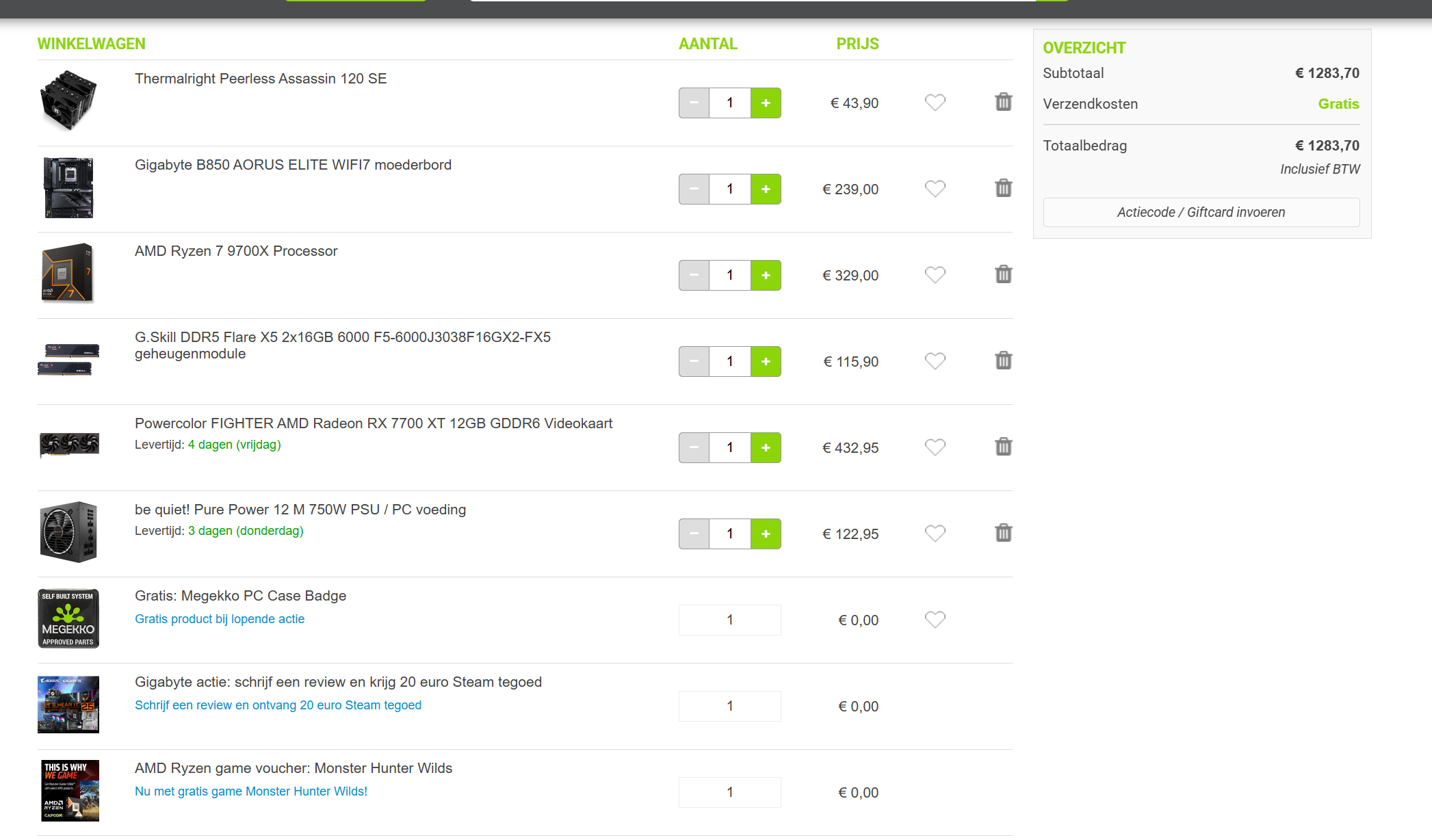
Task: View be quiet! power supply thumbnail
Action: (68, 532)
